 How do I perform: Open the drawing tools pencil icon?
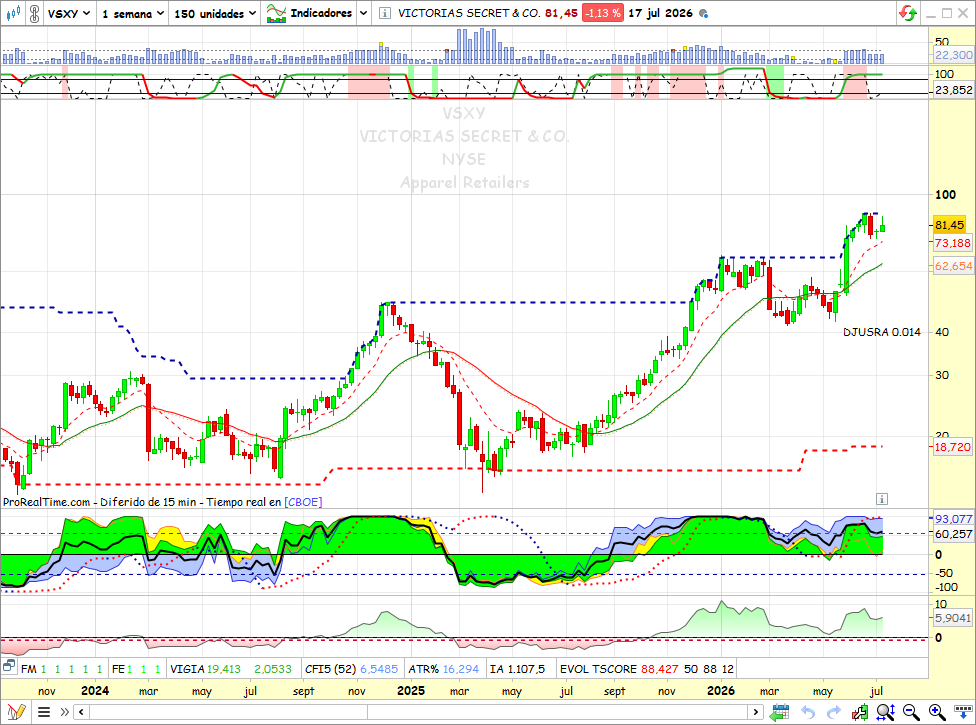pyautogui.click(x=16, y=711)
